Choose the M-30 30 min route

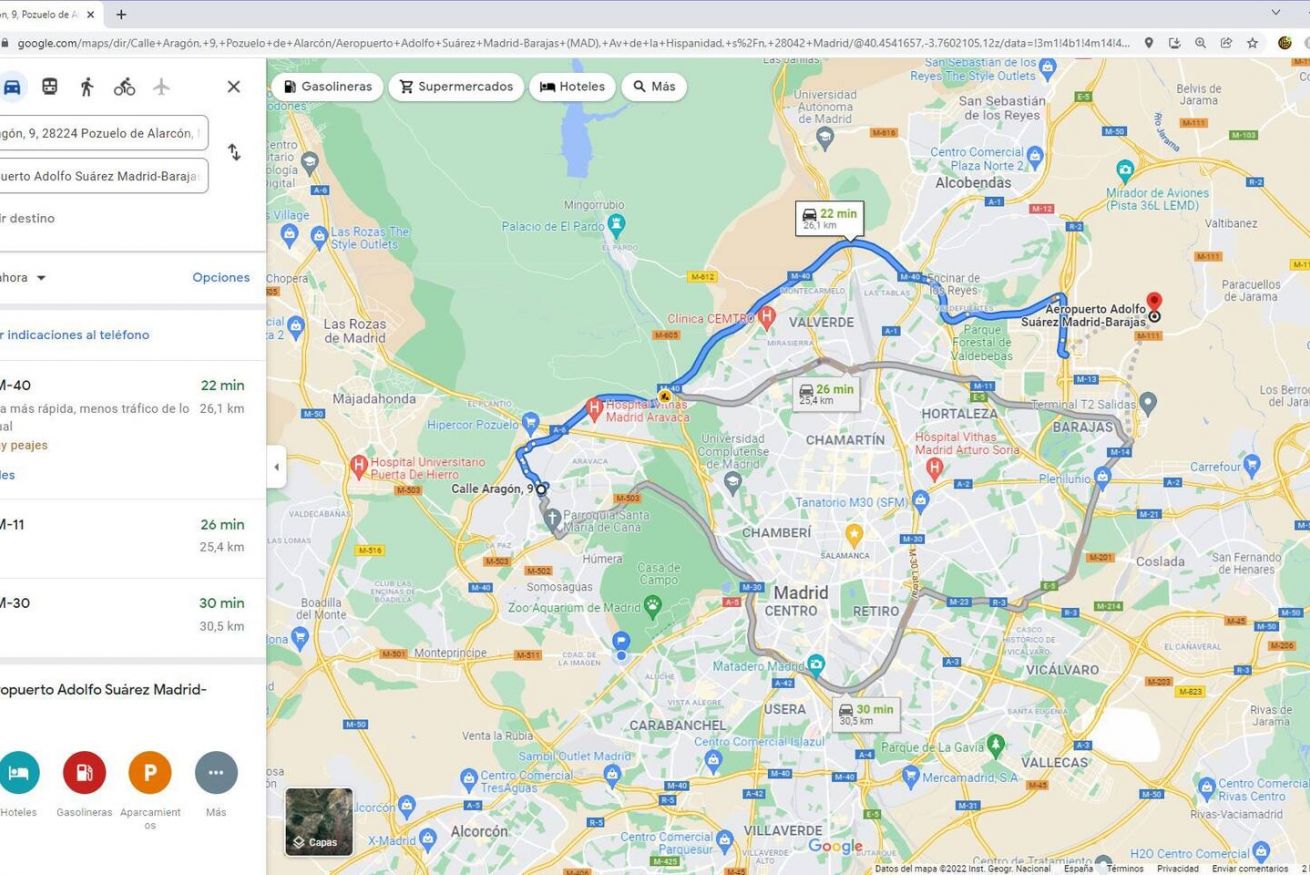133,617
